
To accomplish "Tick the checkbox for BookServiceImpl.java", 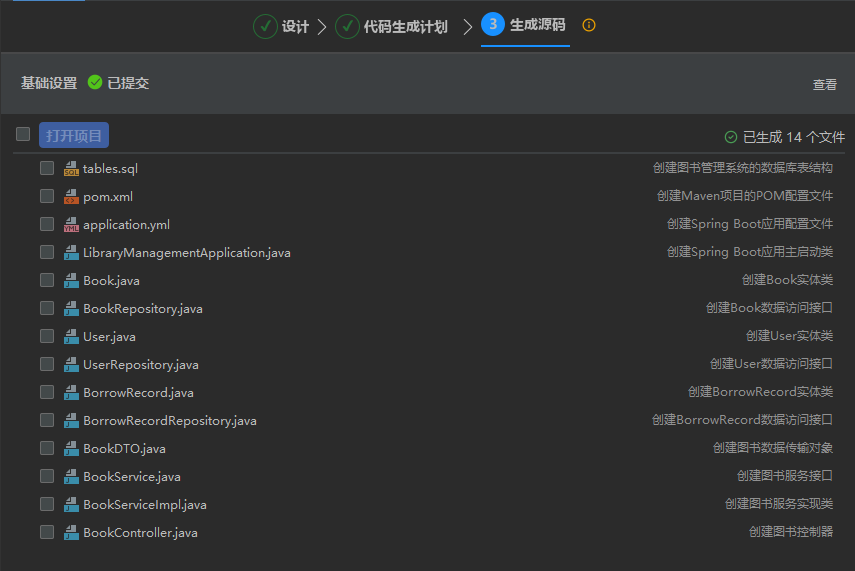I will pyautogui.click(x=47, y=504).
